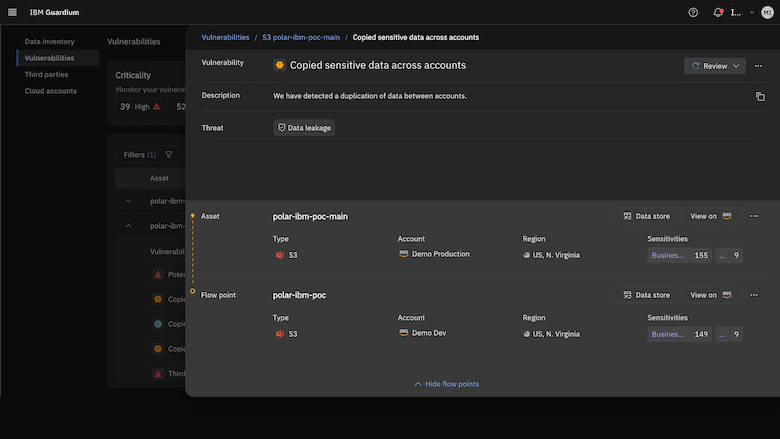Click View on AWS for polar-ibm-poc
Viewport: 780px width, 439px height.
711,295
